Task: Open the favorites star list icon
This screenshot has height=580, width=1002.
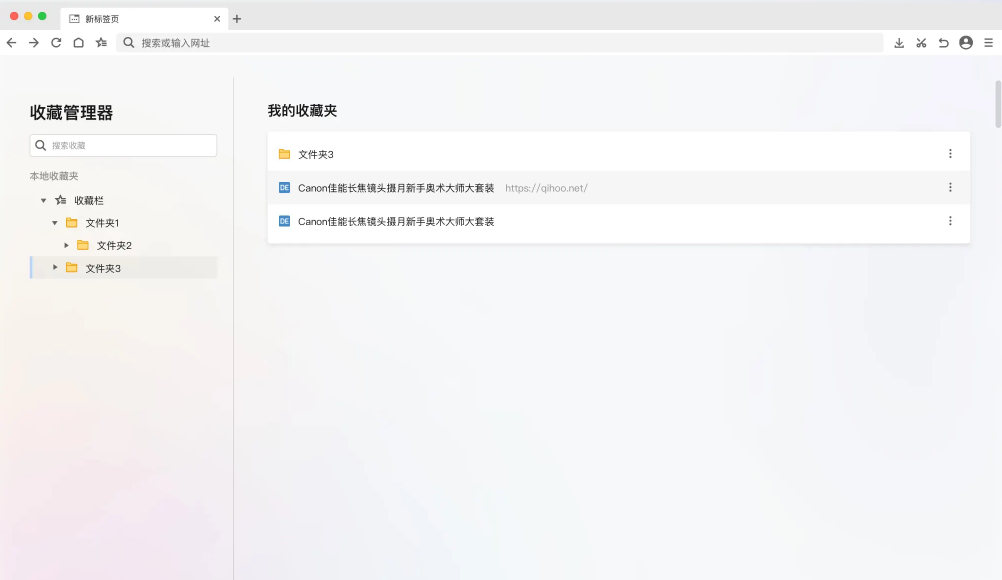Action: [x=101, y=43]
